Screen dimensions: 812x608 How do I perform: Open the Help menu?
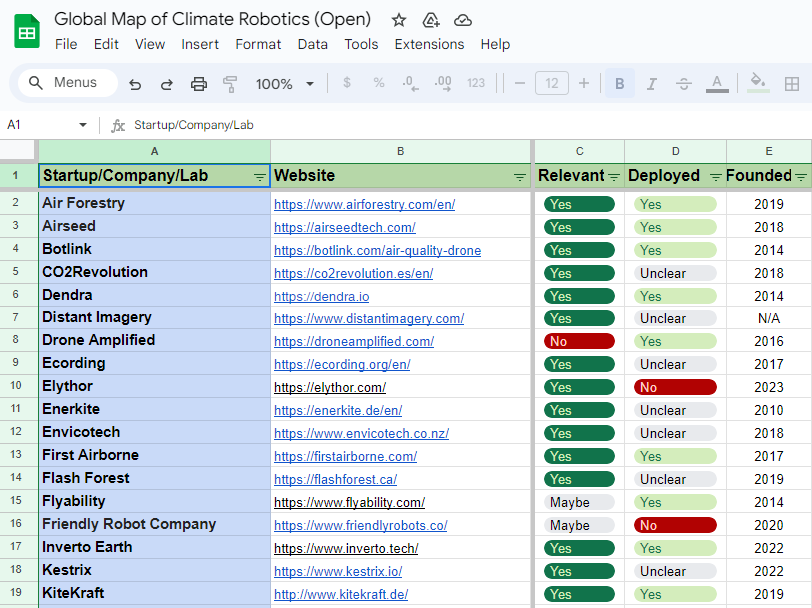coord(495,45)
